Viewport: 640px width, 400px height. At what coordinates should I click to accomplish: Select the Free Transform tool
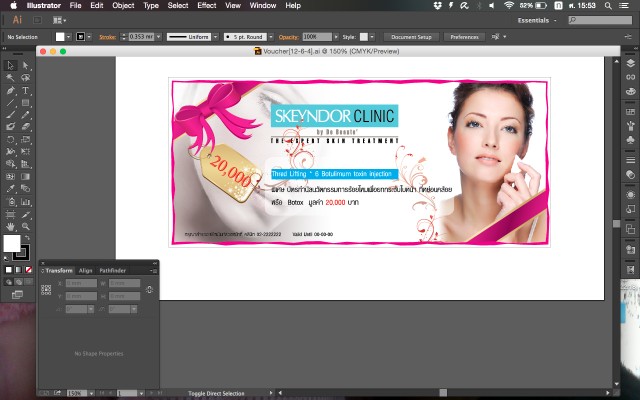click(x=26, y=152)
